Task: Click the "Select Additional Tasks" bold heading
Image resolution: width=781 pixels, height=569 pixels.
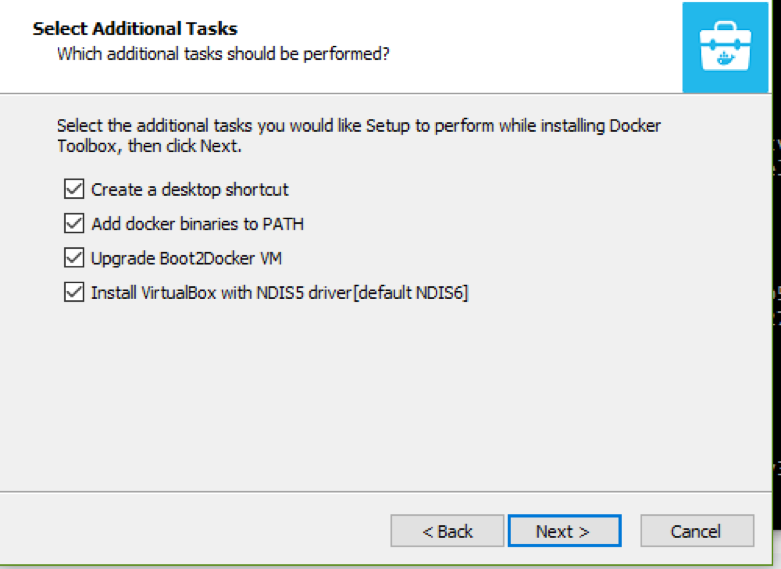Action: pos(135,28)
